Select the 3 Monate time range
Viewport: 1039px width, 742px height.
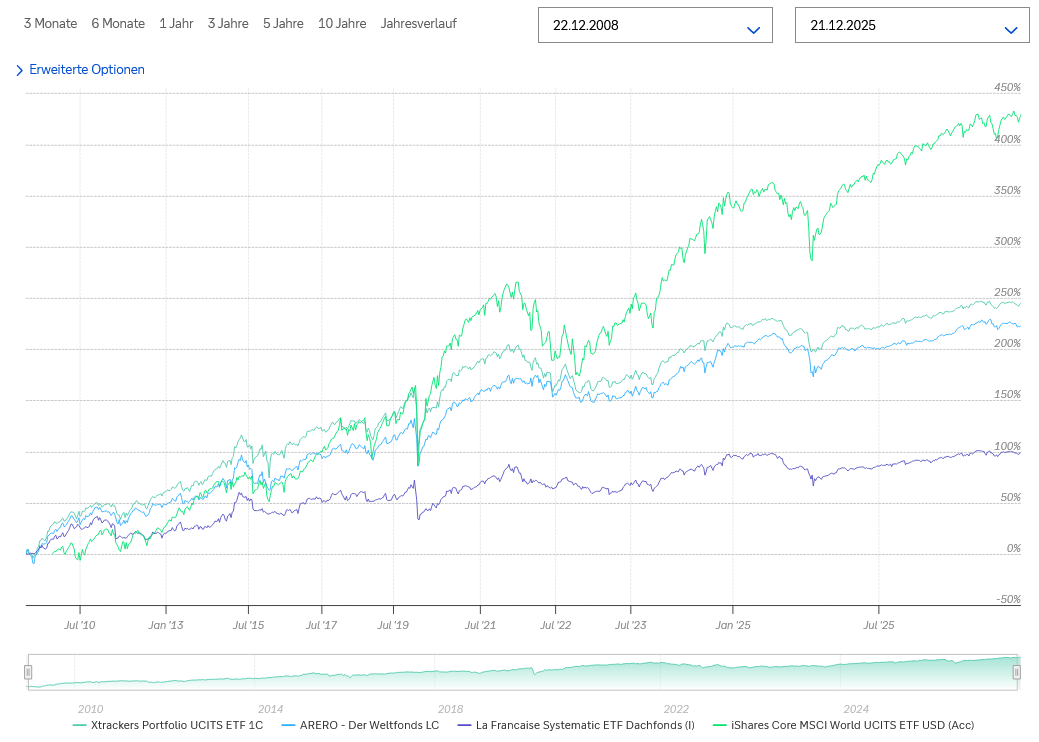pos(50,23)
